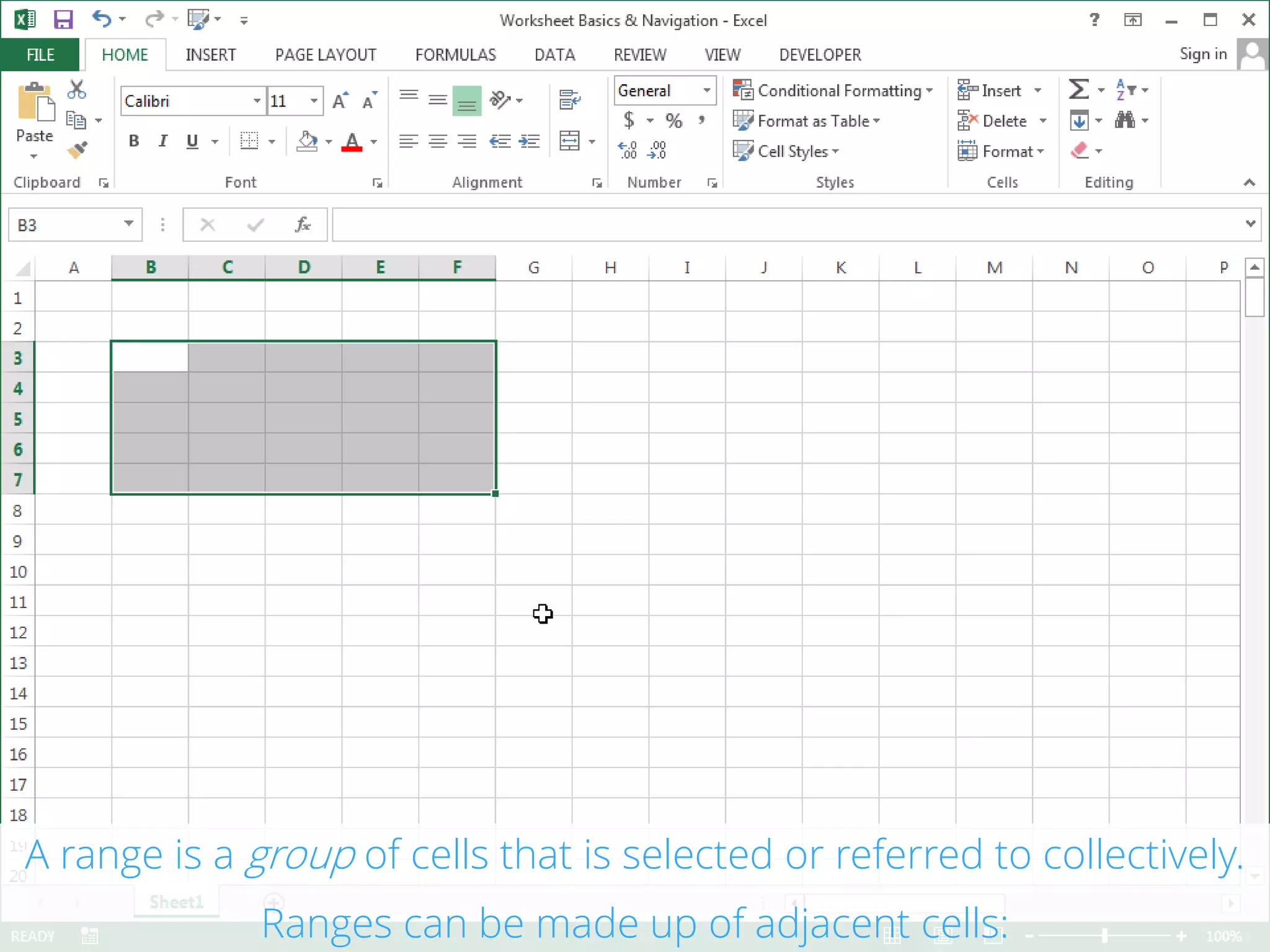1270x952 pixels.
Task: Open Font dialog launcher
Action: click(x=377, y=183)
